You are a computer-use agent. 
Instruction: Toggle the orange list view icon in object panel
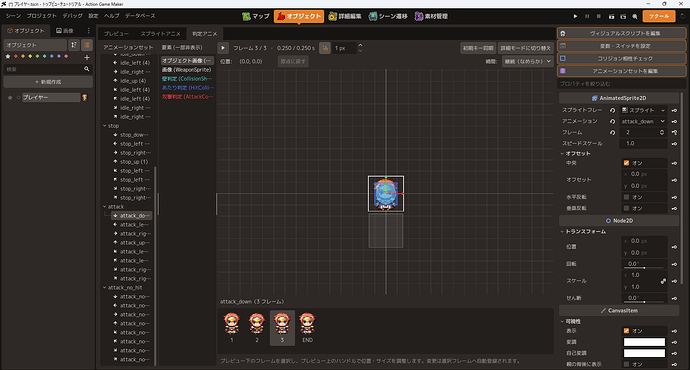point(87,45)
